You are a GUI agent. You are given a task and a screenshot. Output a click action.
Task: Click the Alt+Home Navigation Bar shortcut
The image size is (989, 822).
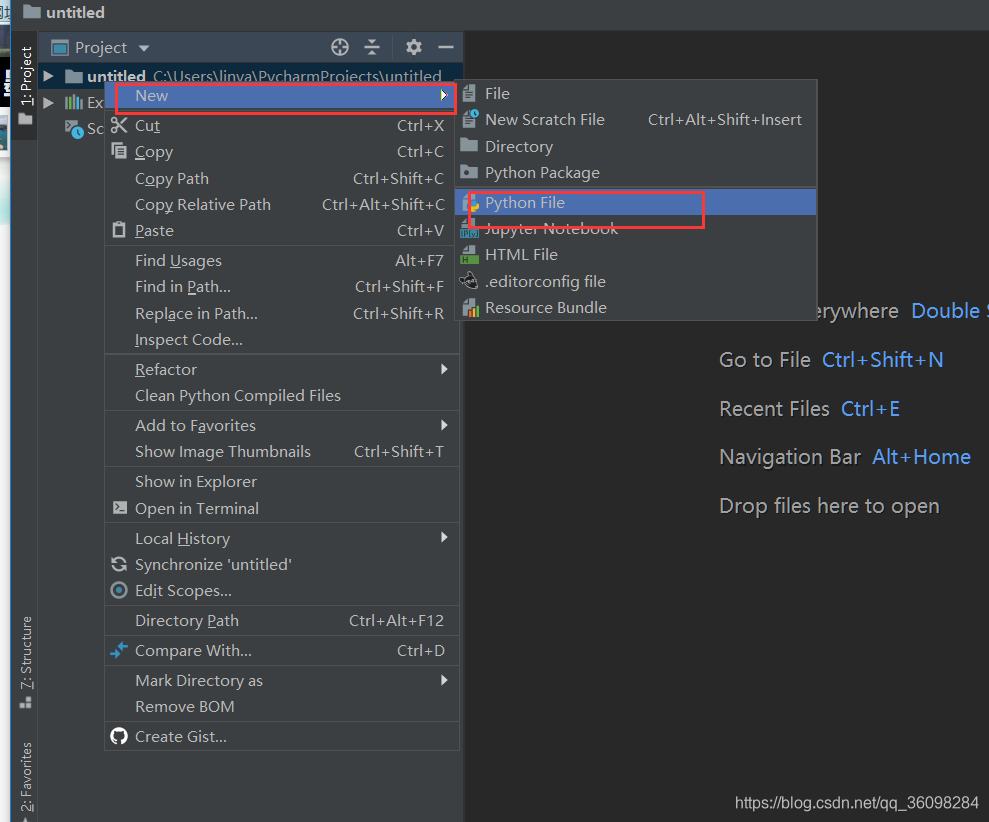click(x=922, y=457)
